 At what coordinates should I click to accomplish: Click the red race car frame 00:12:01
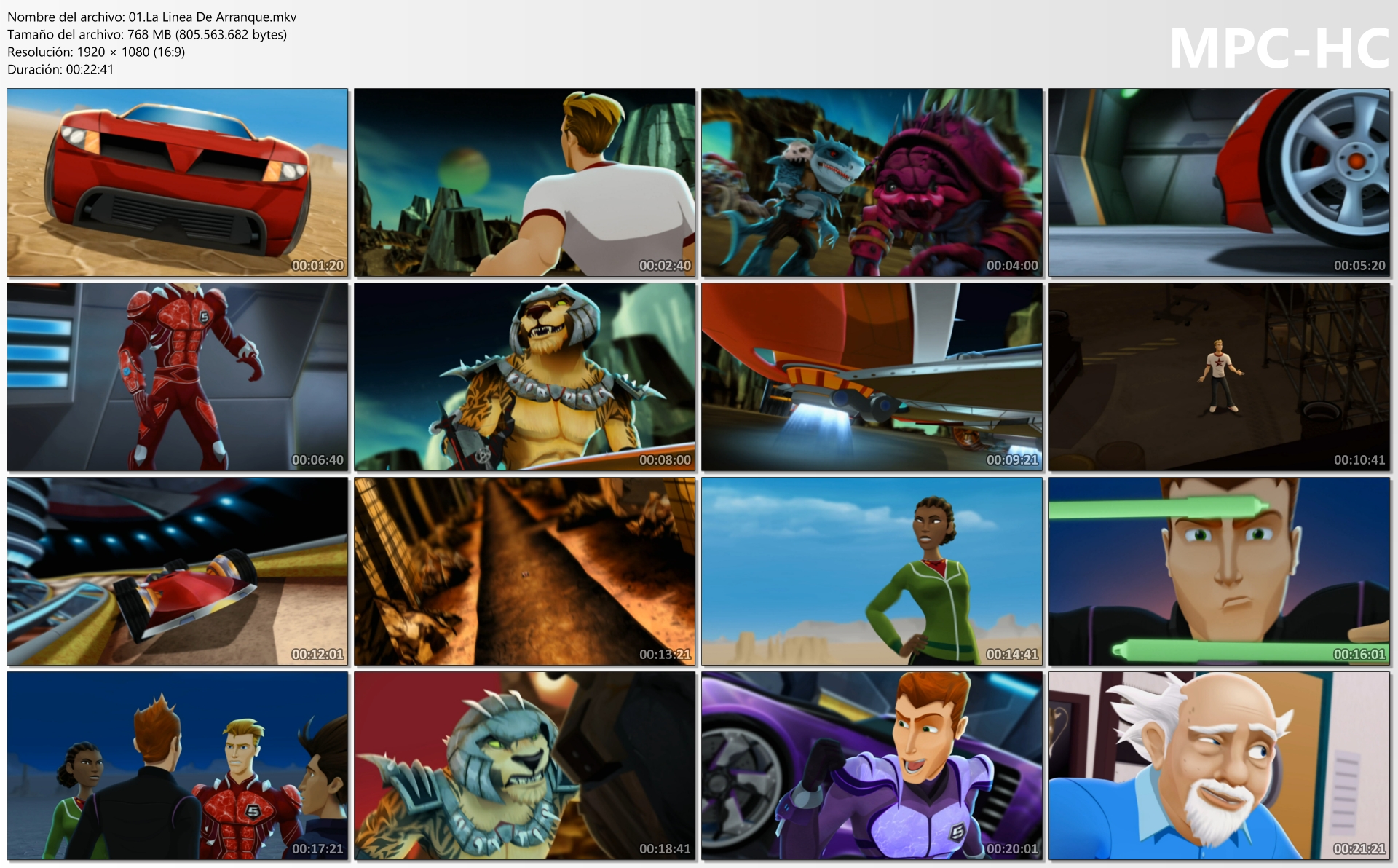178,572
